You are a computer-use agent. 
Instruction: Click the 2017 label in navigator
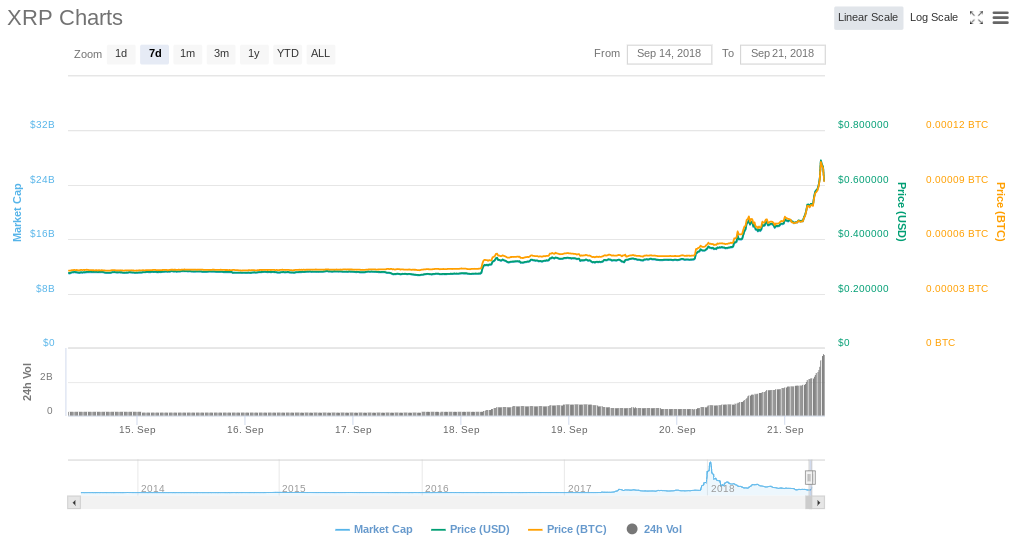(580, 488)
